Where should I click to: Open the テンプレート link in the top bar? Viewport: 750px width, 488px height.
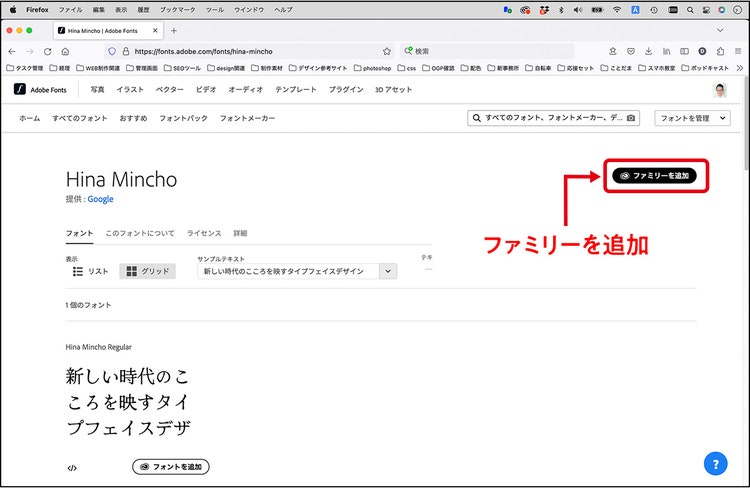tap(296, 89)
